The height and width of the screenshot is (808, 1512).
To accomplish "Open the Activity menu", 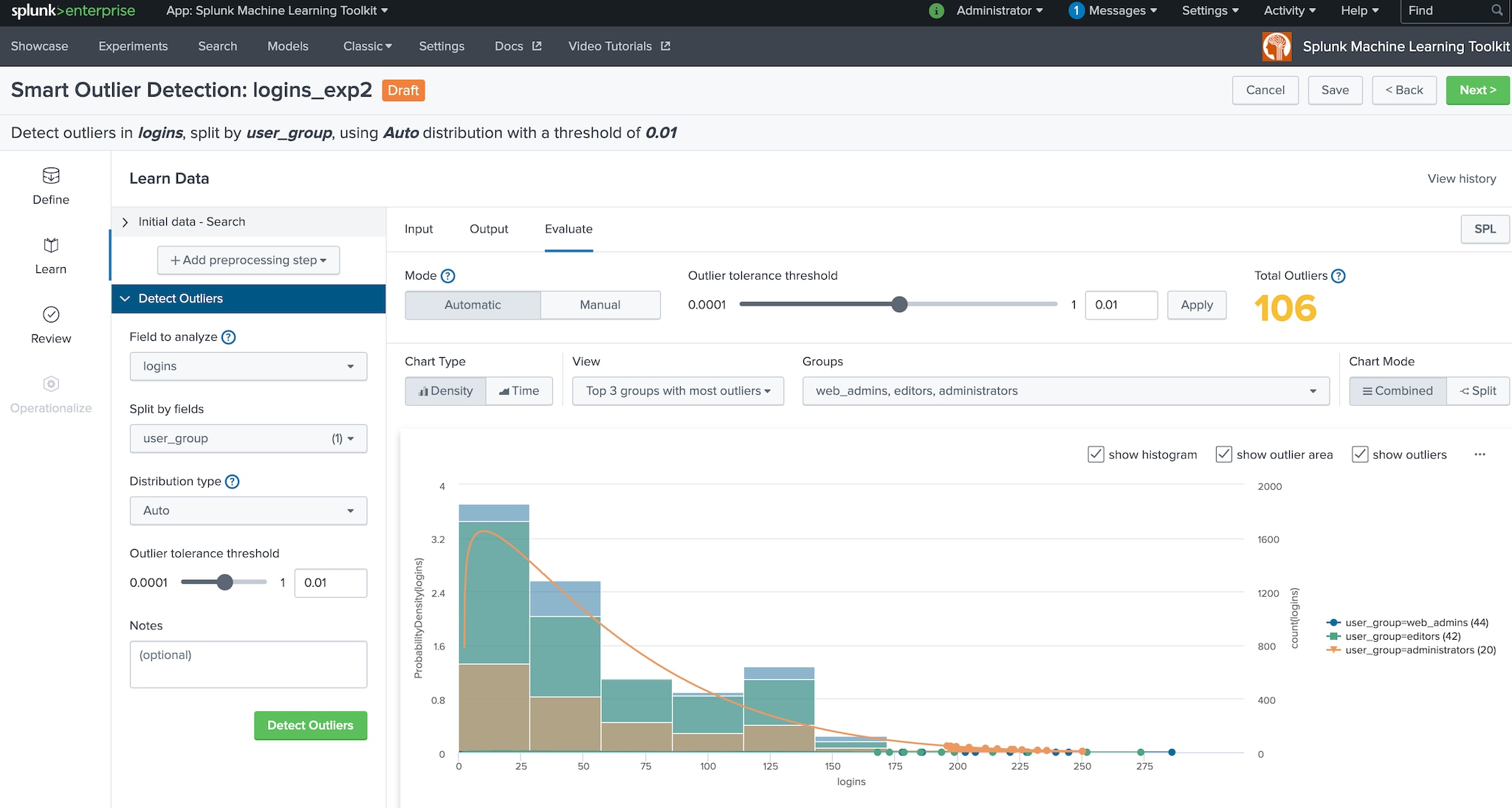I will [1290, 10].
